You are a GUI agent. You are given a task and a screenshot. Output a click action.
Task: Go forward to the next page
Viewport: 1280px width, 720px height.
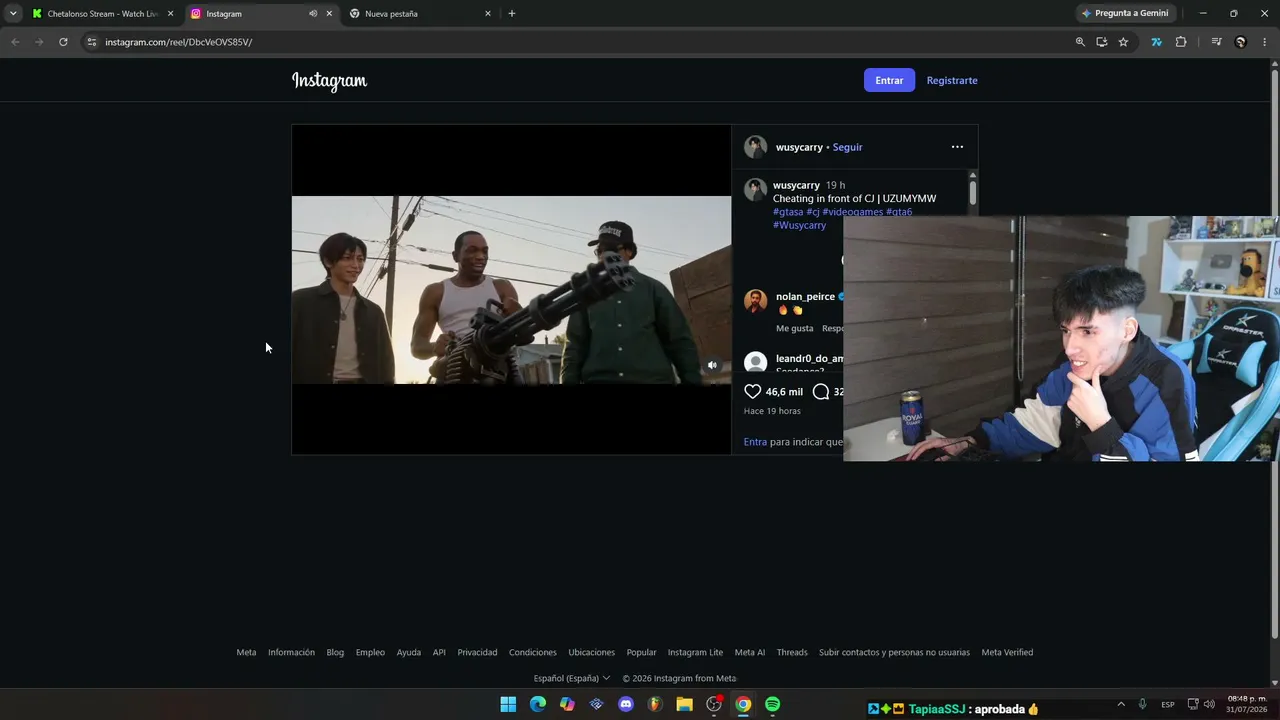pyautogui.click(x=39, y=42)
